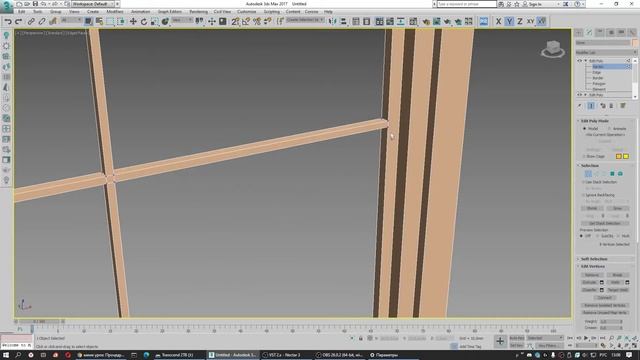640x360 pixels.
Task: Open the Group menu
Action: (x=56, y=11)
